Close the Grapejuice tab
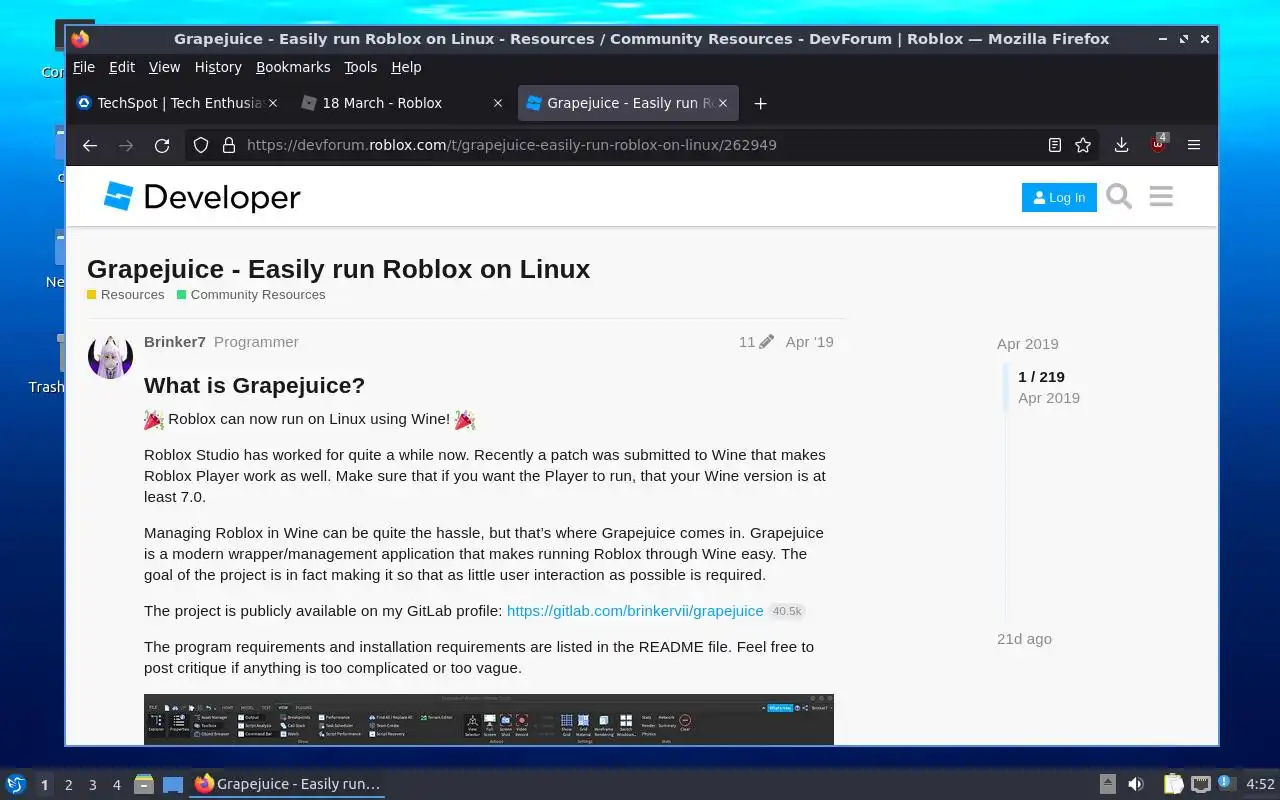 coord(723,103)
